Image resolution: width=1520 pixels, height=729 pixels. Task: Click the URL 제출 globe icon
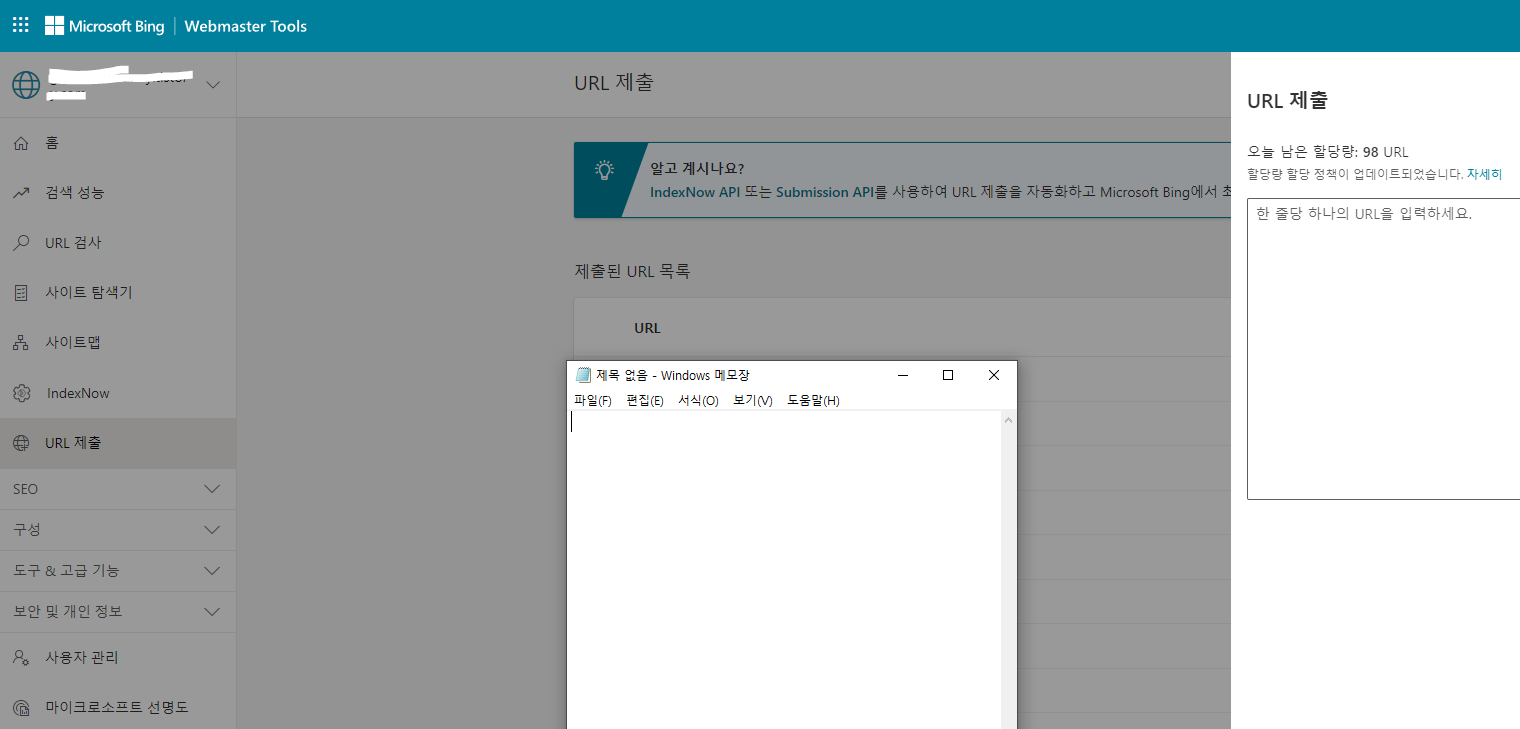click(x=21, y=443)
